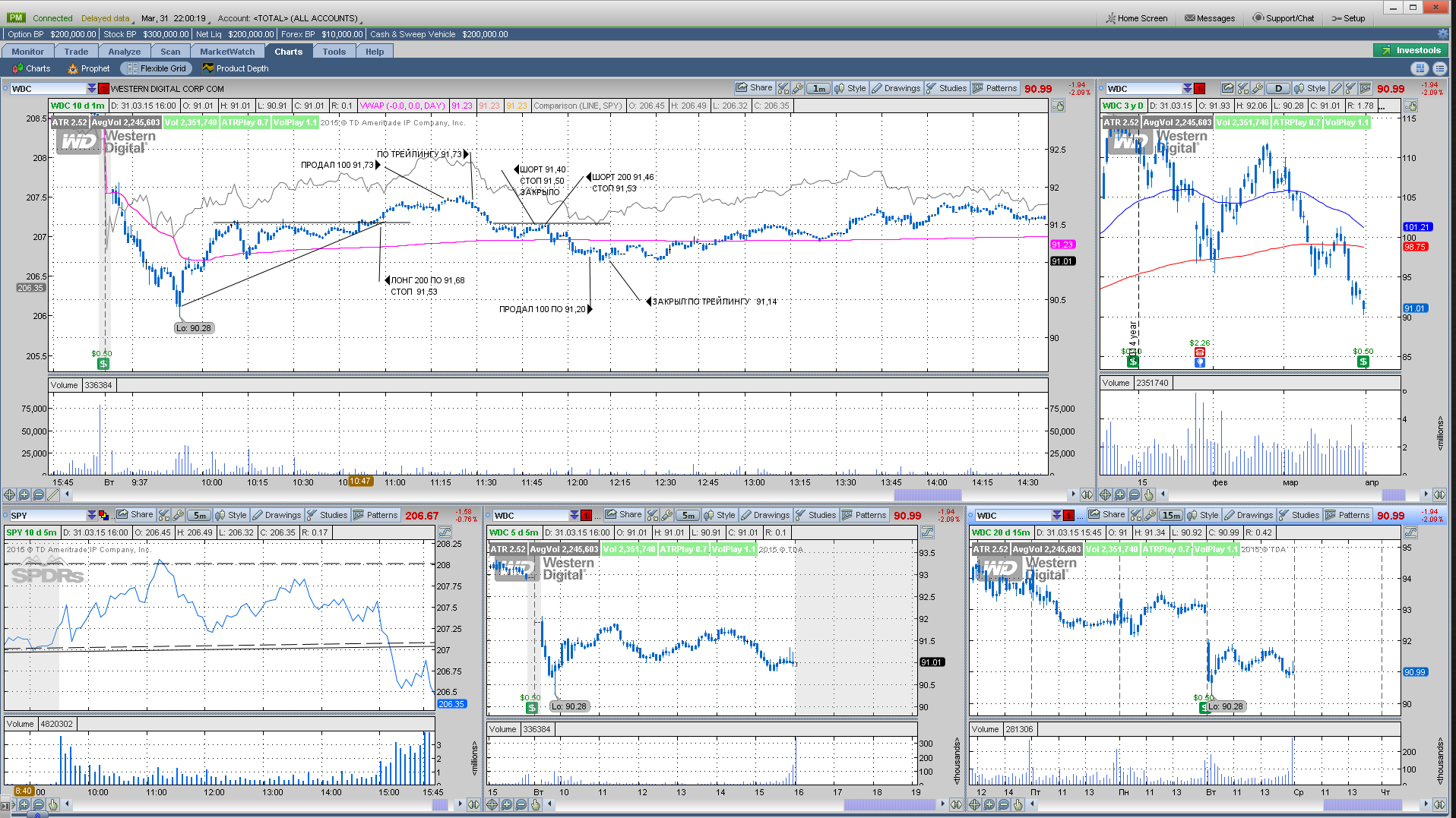Click the D timeframe button on daily chart

pos(1278,88)
